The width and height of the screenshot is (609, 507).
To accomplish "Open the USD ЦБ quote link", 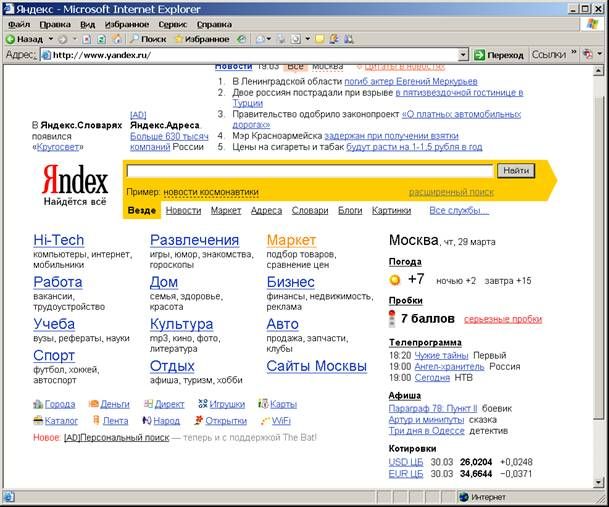I will coord(406,462).
